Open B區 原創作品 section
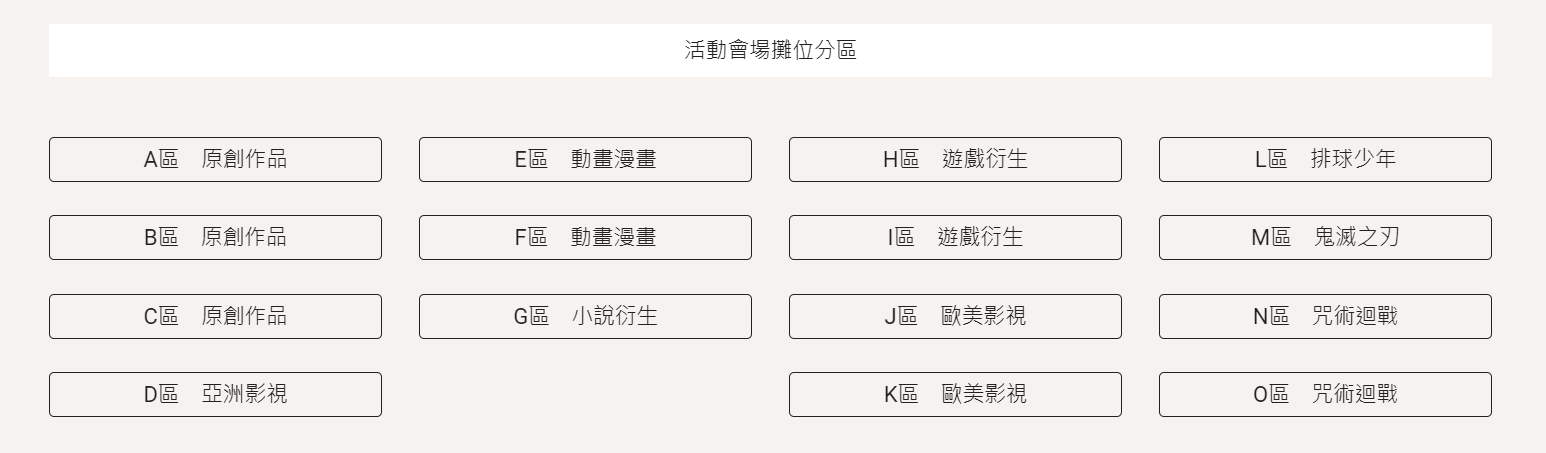Image resolution: width=1546 pixels, height=453 pixels. click(x=215, y=237)
